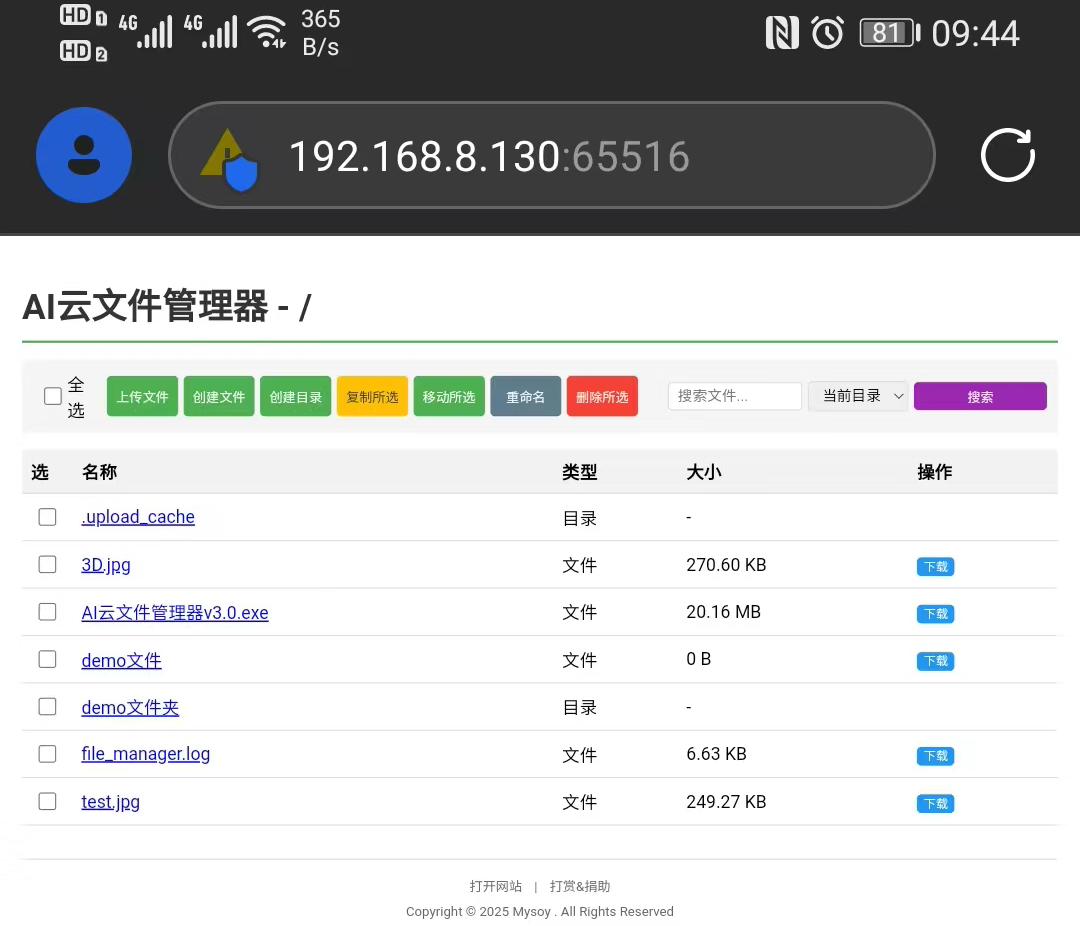Select the AI云文件管理器v3.0.exe checkbox
The height and width of the screenshot is (926, 1080).
click(48, 612)
